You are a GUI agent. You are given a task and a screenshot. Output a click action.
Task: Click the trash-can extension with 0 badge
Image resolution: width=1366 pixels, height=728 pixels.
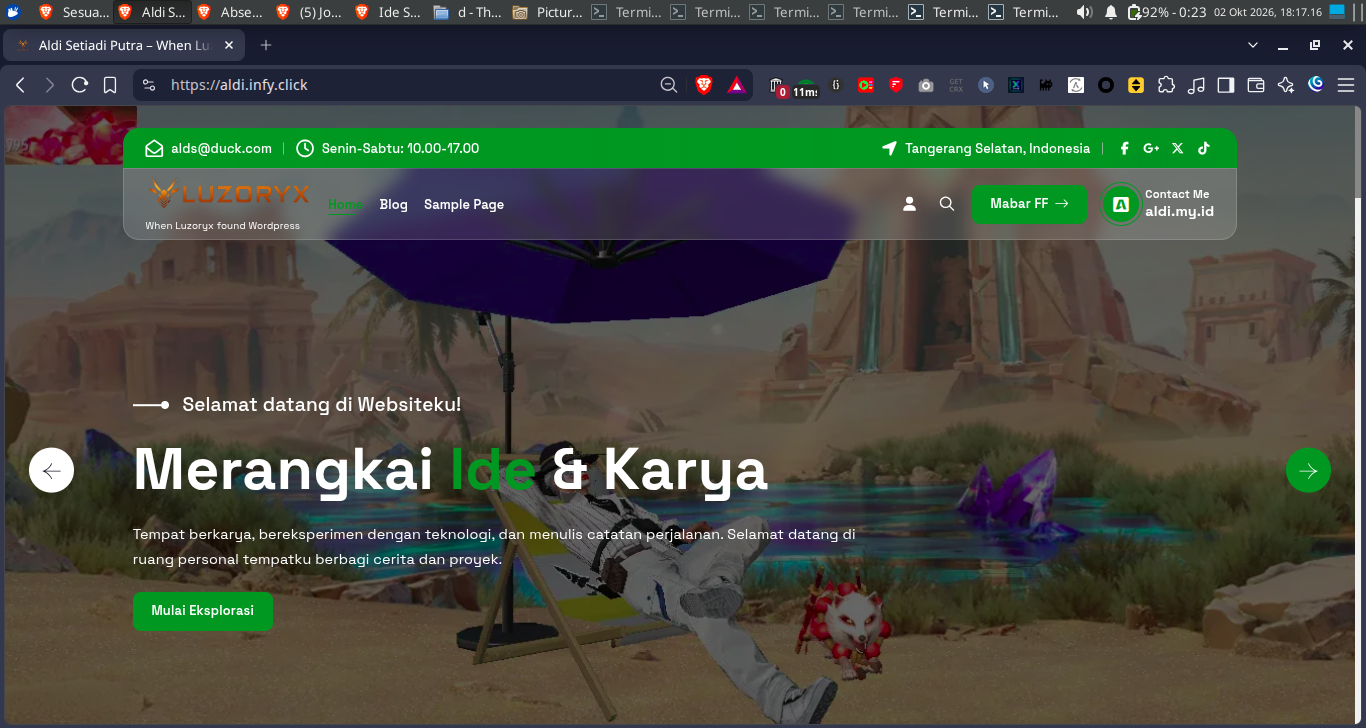coord(777,86)
